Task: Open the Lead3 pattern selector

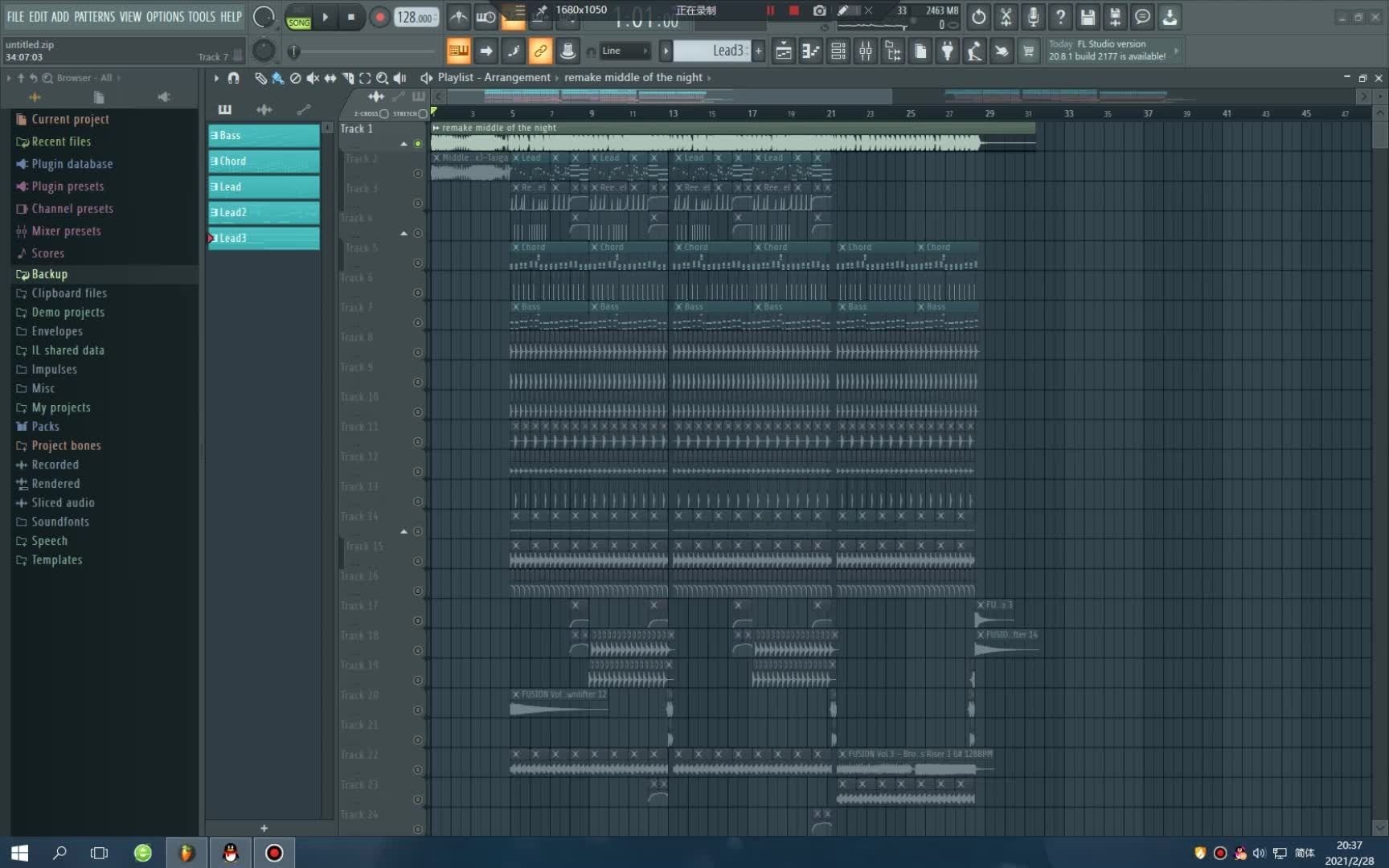Action: (712, 51)
